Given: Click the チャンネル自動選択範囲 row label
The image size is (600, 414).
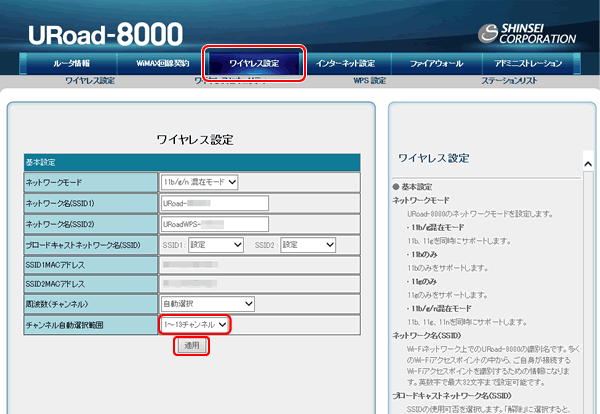Looking at the screenshot, I should [91, 325].
